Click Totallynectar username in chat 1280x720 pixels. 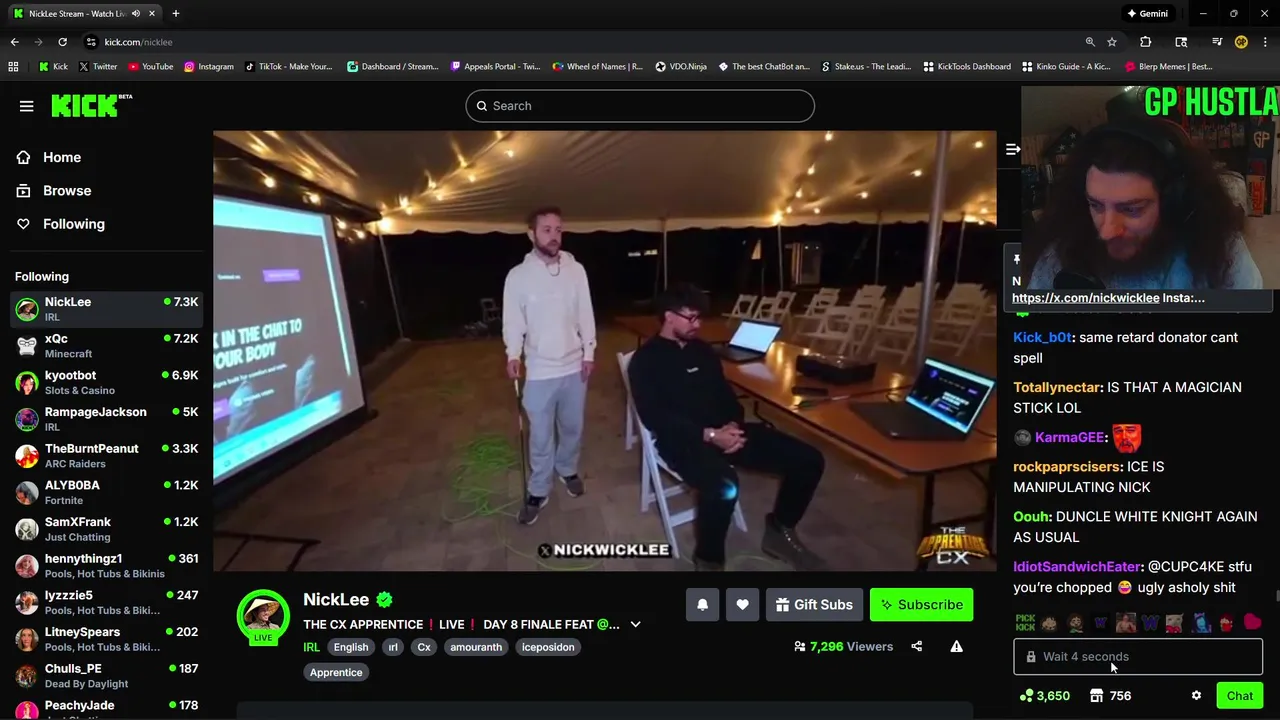1057,387
